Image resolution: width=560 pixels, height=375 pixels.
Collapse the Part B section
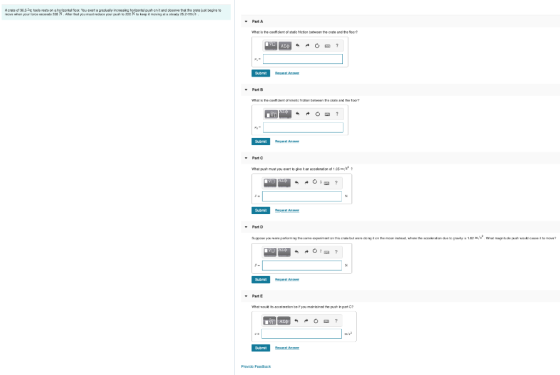pyautogui.click(x=246, y=90)
